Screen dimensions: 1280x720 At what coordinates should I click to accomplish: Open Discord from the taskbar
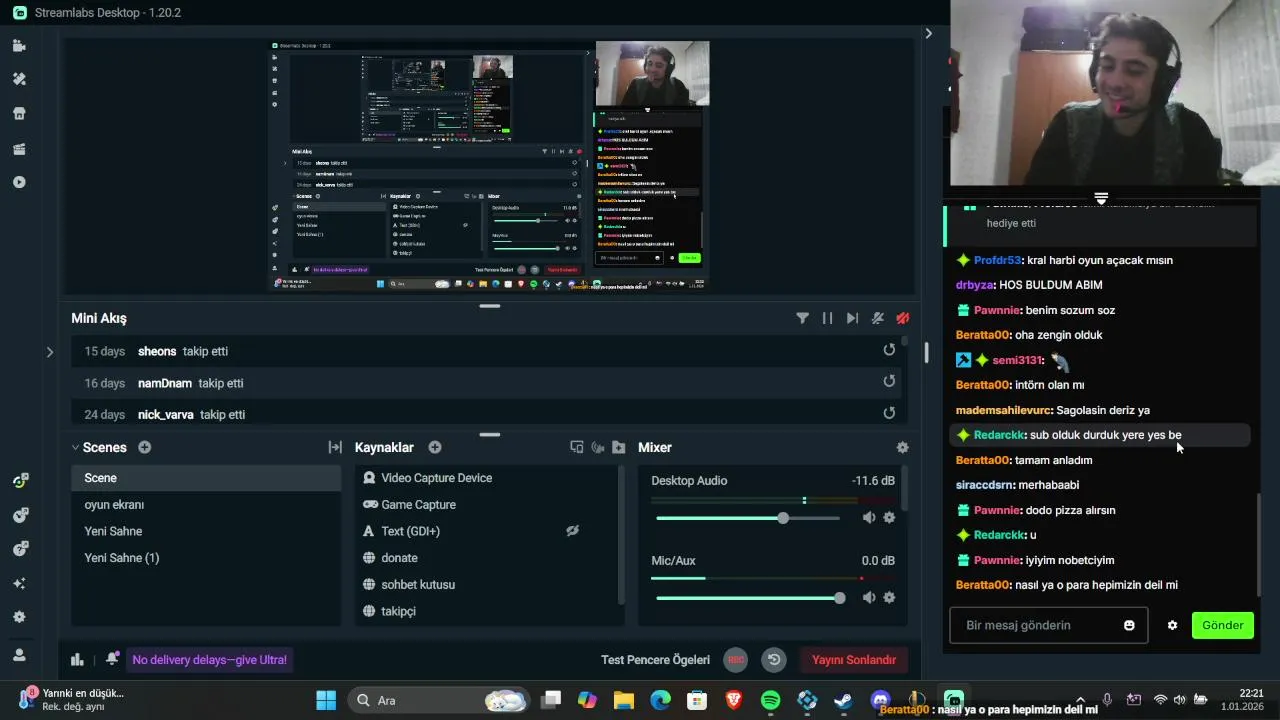(x=880, y=700)
